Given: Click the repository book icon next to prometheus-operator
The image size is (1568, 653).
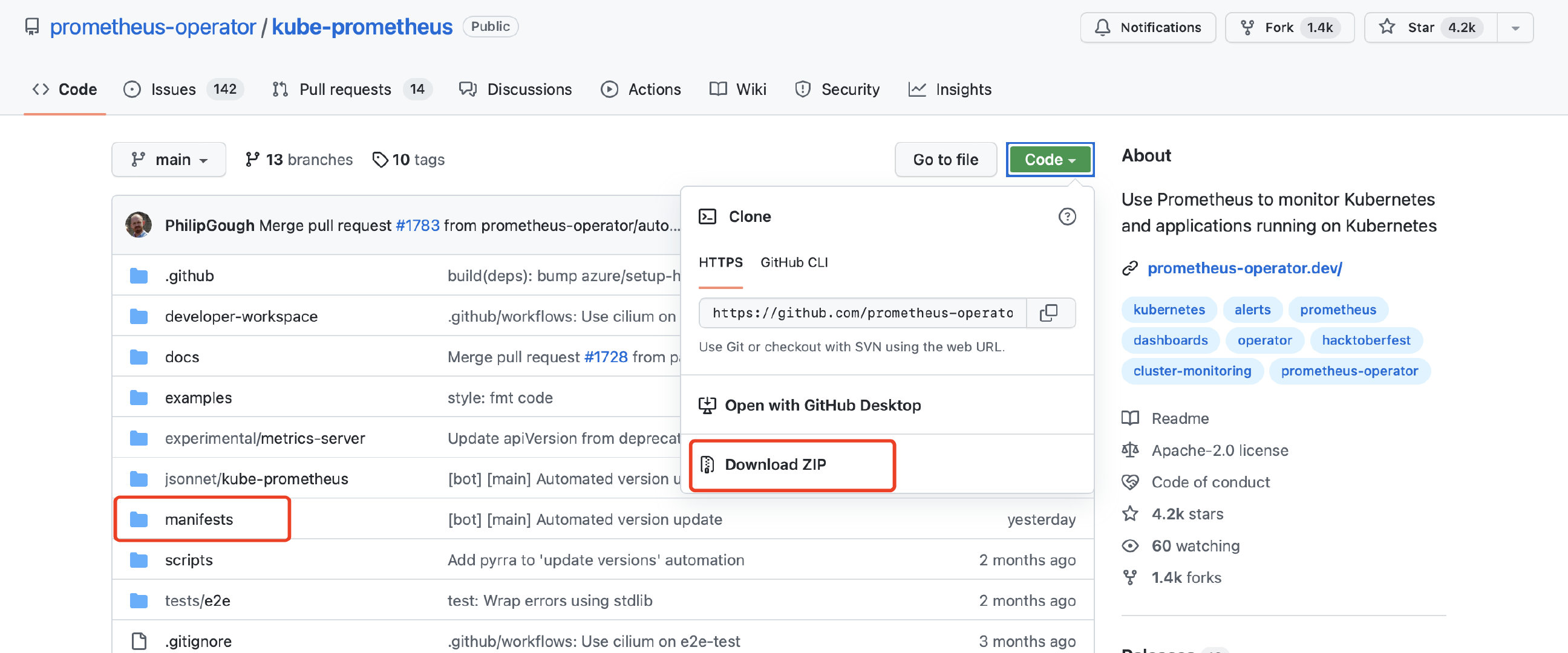Looking at the screenshot, I should [31, 27].
